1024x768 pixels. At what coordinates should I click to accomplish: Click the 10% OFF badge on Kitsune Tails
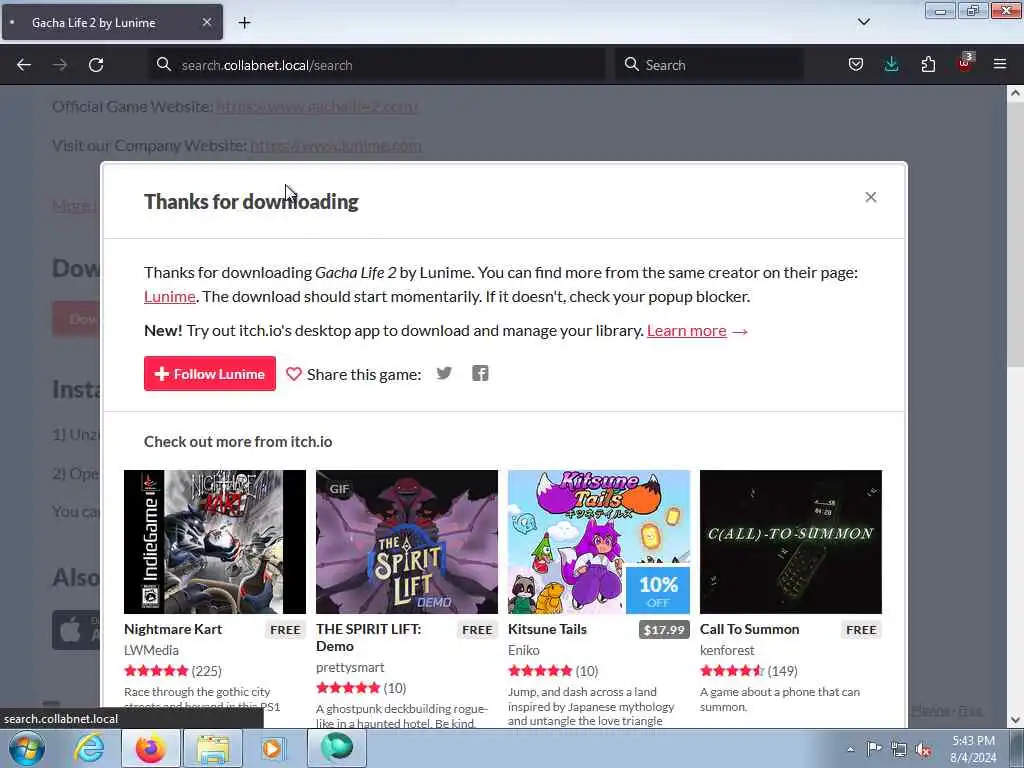658,590
